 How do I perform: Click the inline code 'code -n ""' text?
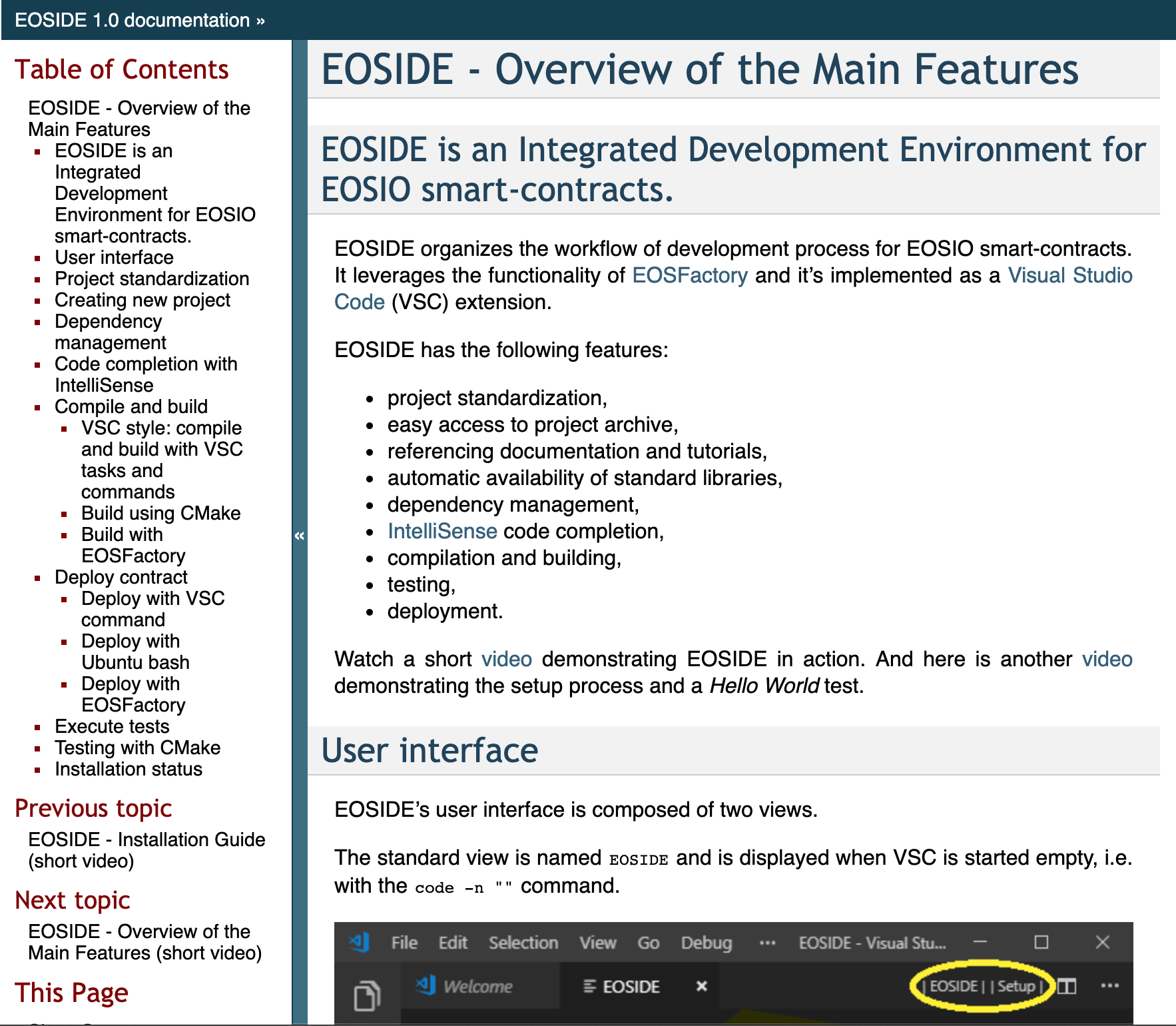[x=463, y=887]
